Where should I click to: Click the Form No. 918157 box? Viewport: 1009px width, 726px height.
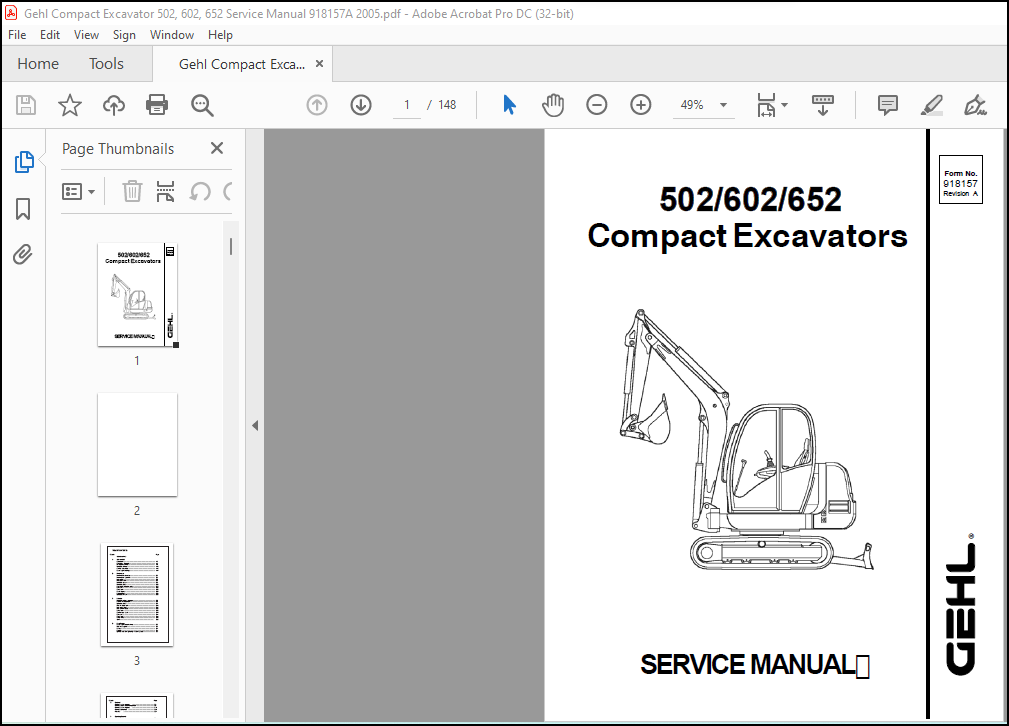(x=961, y=180)
